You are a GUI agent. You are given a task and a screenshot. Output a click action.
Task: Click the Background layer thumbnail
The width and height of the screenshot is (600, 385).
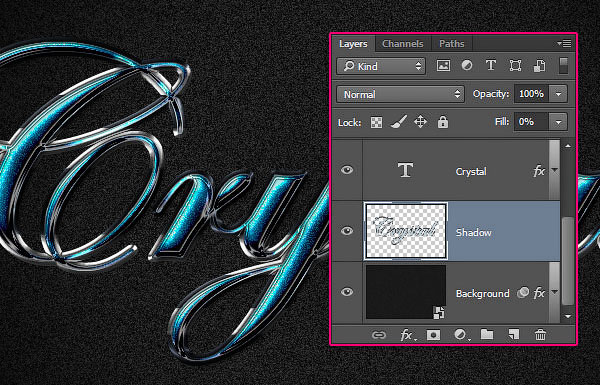point(406,292)
